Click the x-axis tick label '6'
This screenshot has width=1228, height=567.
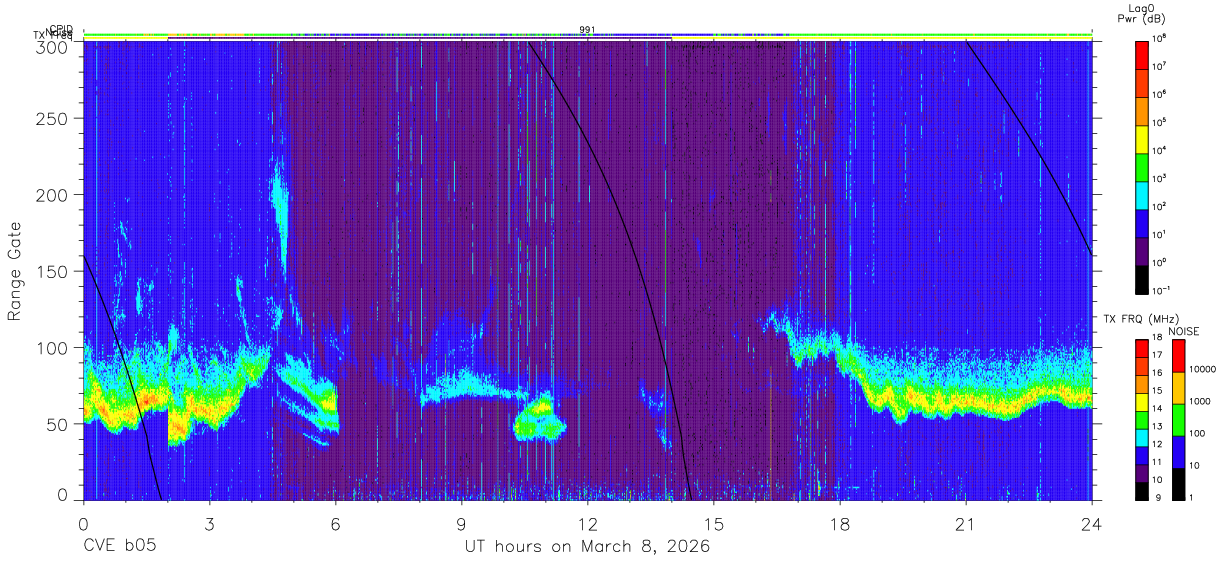pyautogui.click(x=335, y=523)
